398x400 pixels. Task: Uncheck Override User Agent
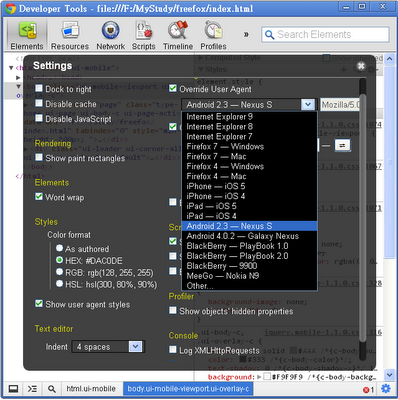[x=173, y=88]
